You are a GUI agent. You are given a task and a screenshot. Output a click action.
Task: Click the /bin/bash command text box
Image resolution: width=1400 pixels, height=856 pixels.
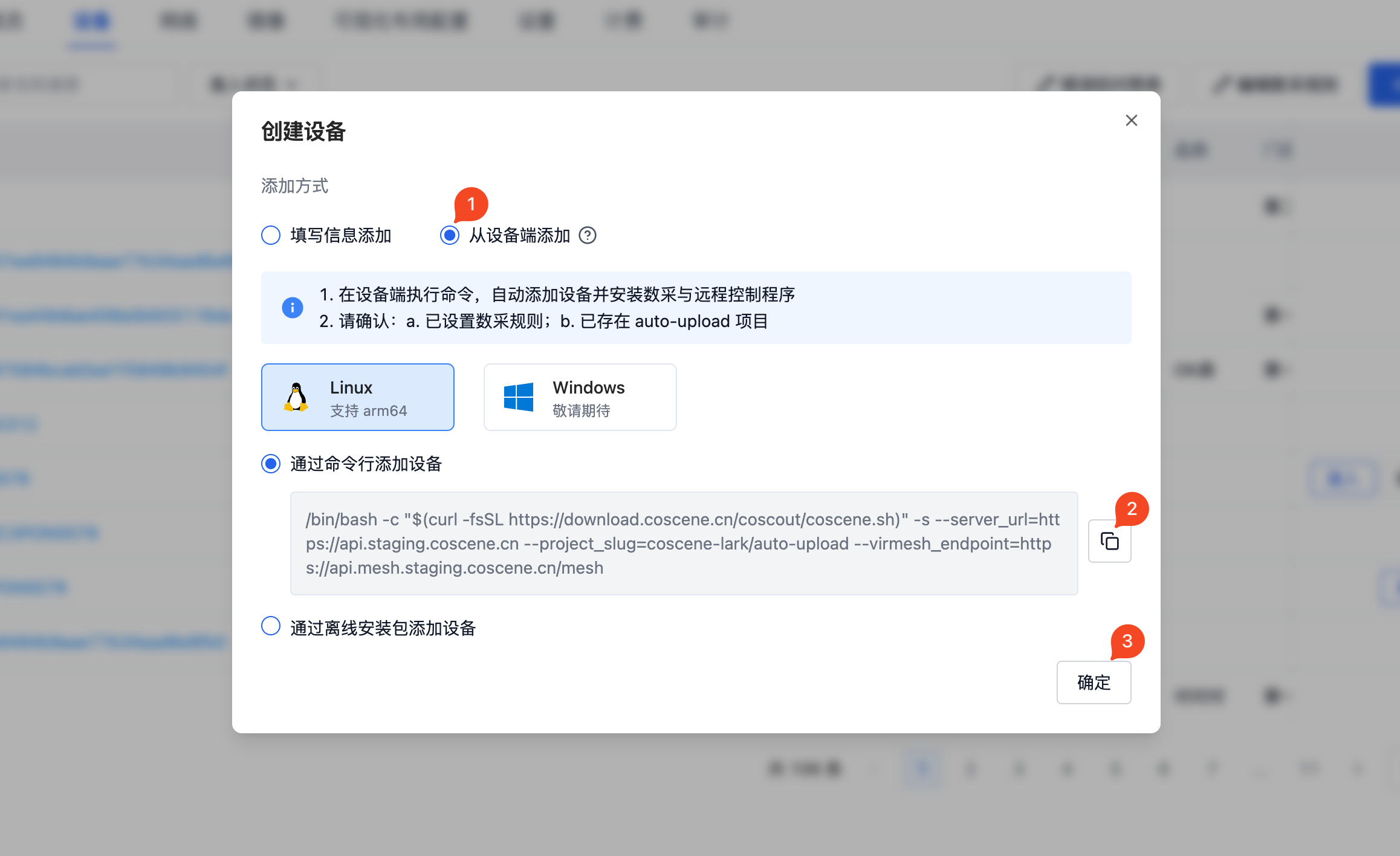[x=684, y=543]
